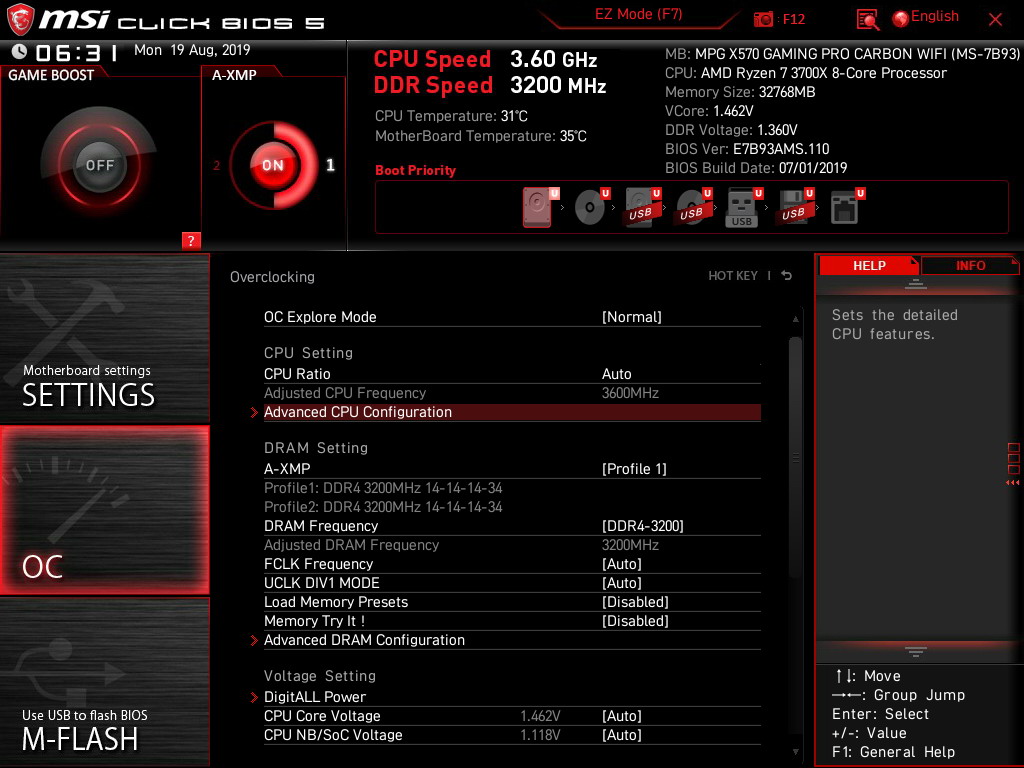Expand Advanced DRAM Configuration submenu
This screenshot has width=1024, height=768.
pyautogui.click(x=512, y=640)
